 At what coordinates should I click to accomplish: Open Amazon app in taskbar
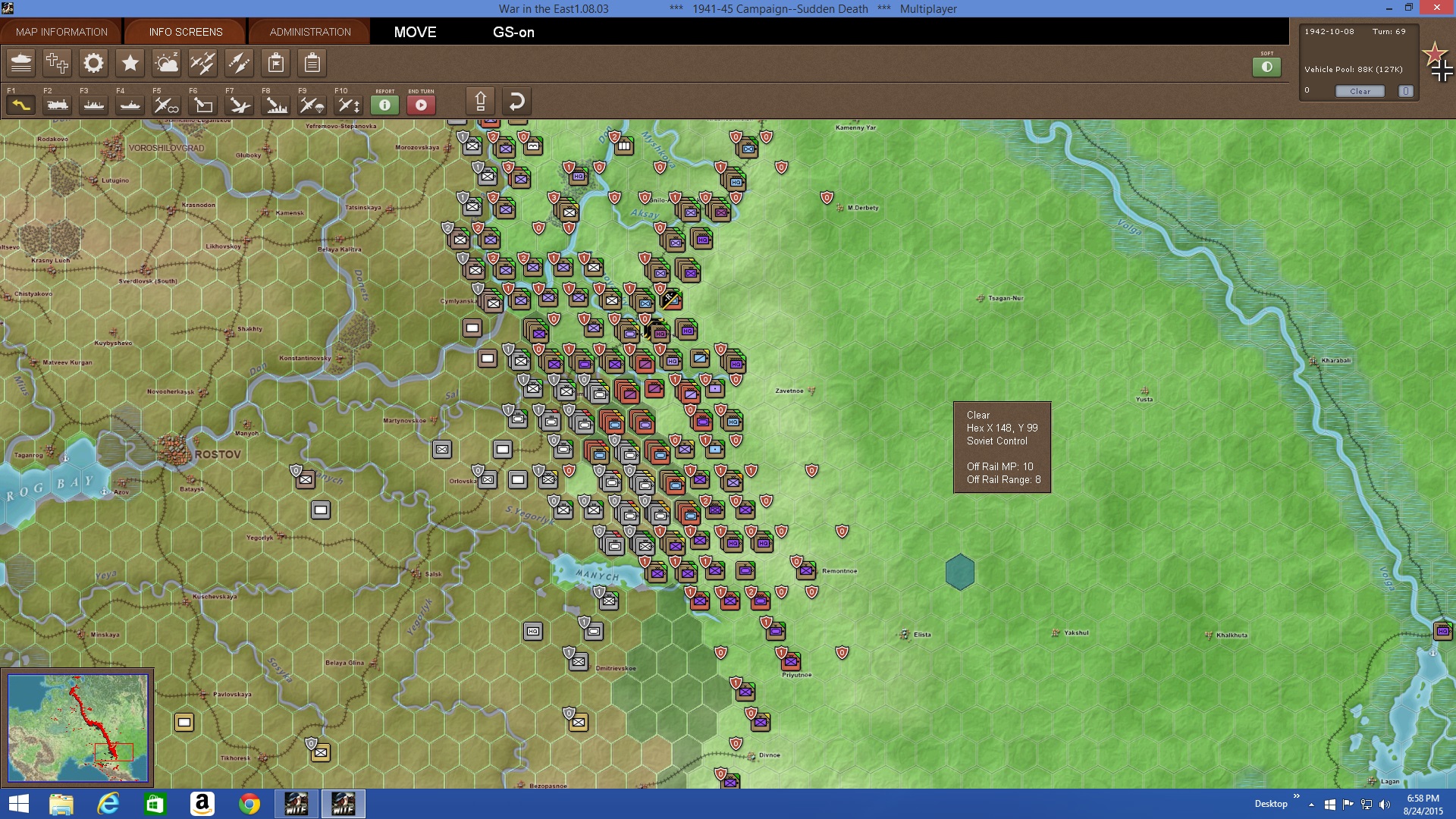202,804
